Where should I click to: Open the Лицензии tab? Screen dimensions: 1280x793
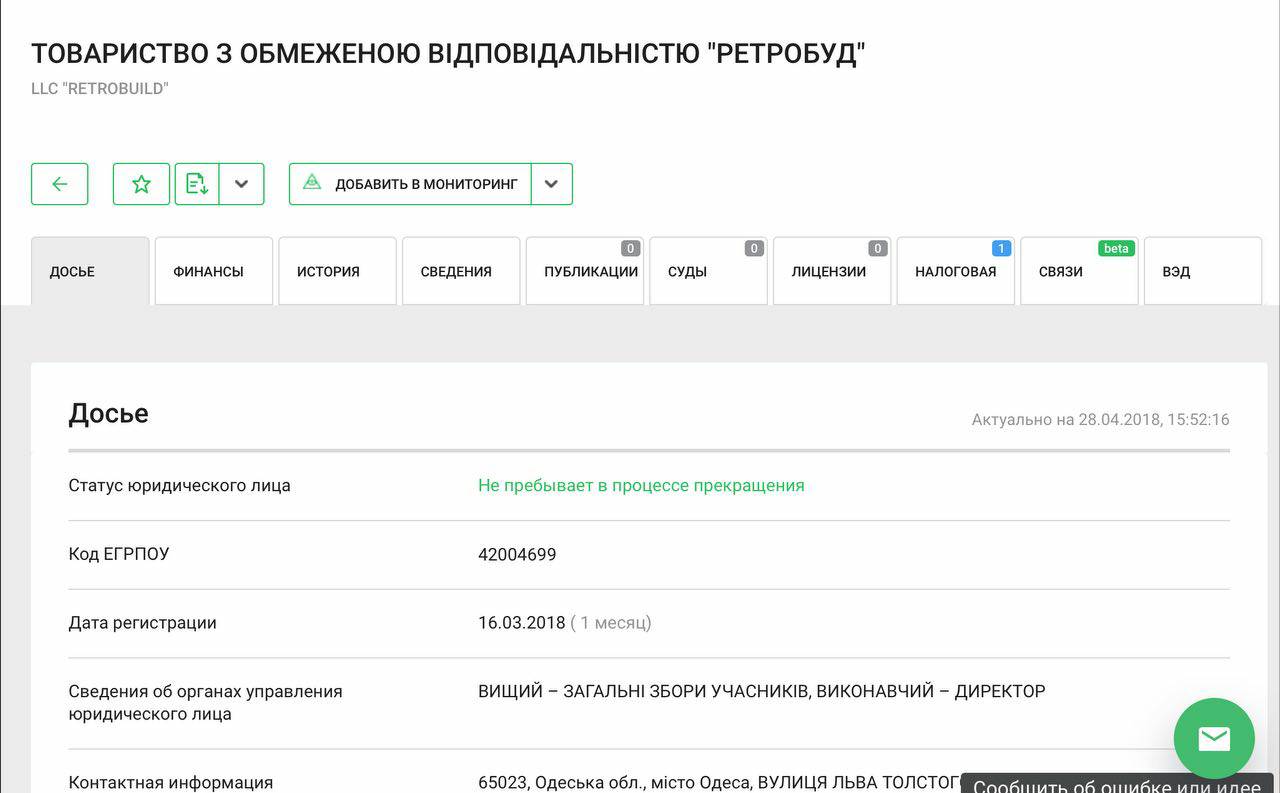pyautogui.click(x=831, y=271)
